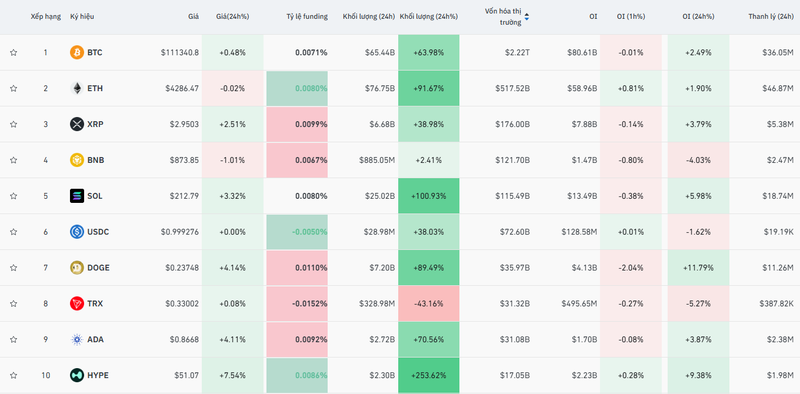
Task: Sort by Vốn hóa thị trường arrow
Action: [x=527, y=17]
